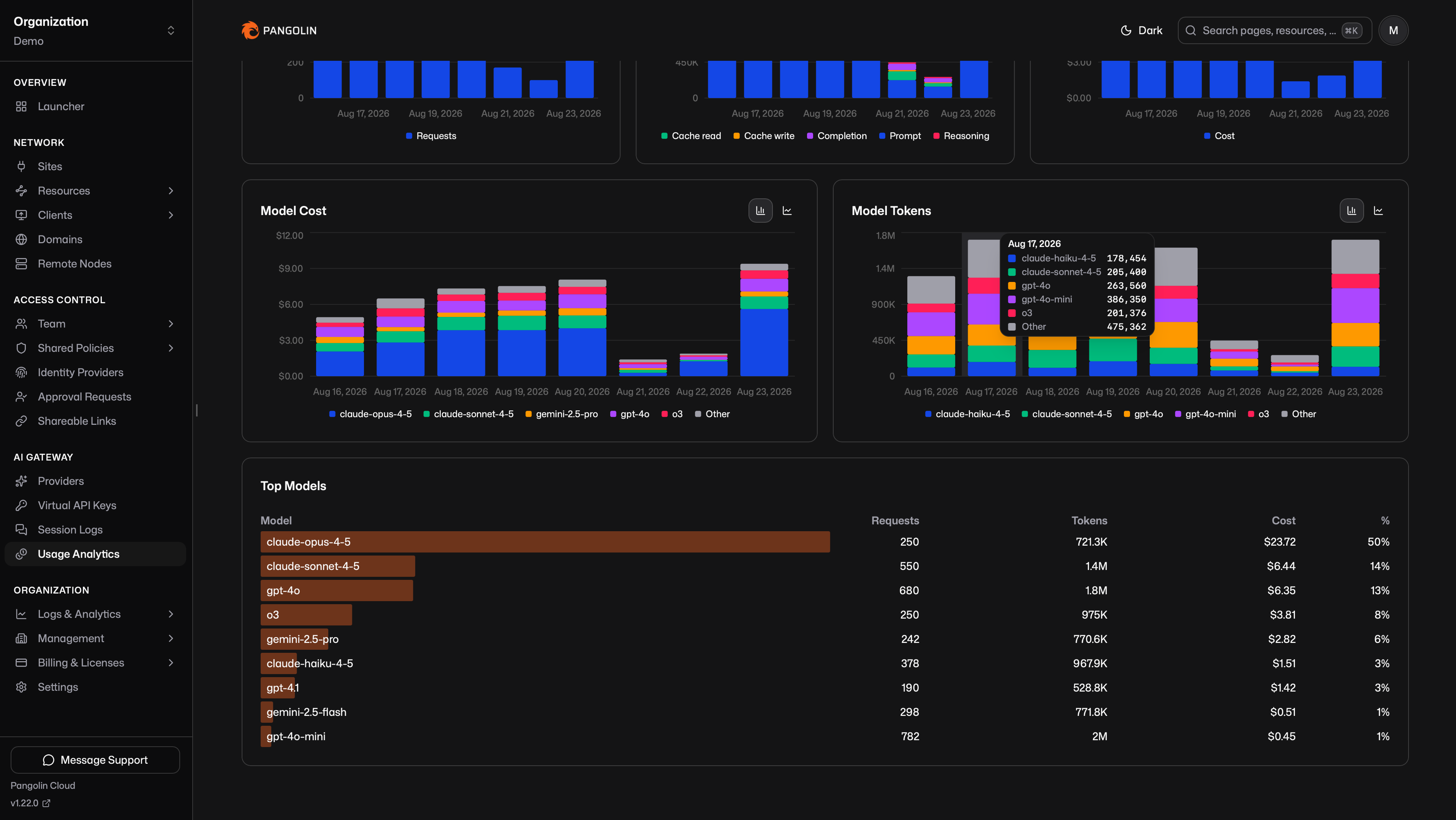The width and height of the screenshot is (1456, 820).
Task: Click the Identity Providers fingerprint icon
Action: coord(22,372)
